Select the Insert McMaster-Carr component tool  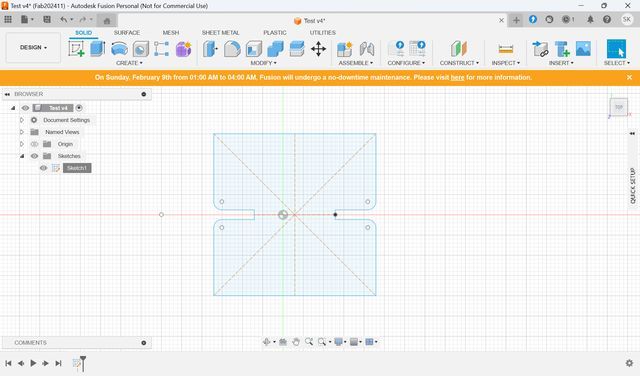pos(562,49)
